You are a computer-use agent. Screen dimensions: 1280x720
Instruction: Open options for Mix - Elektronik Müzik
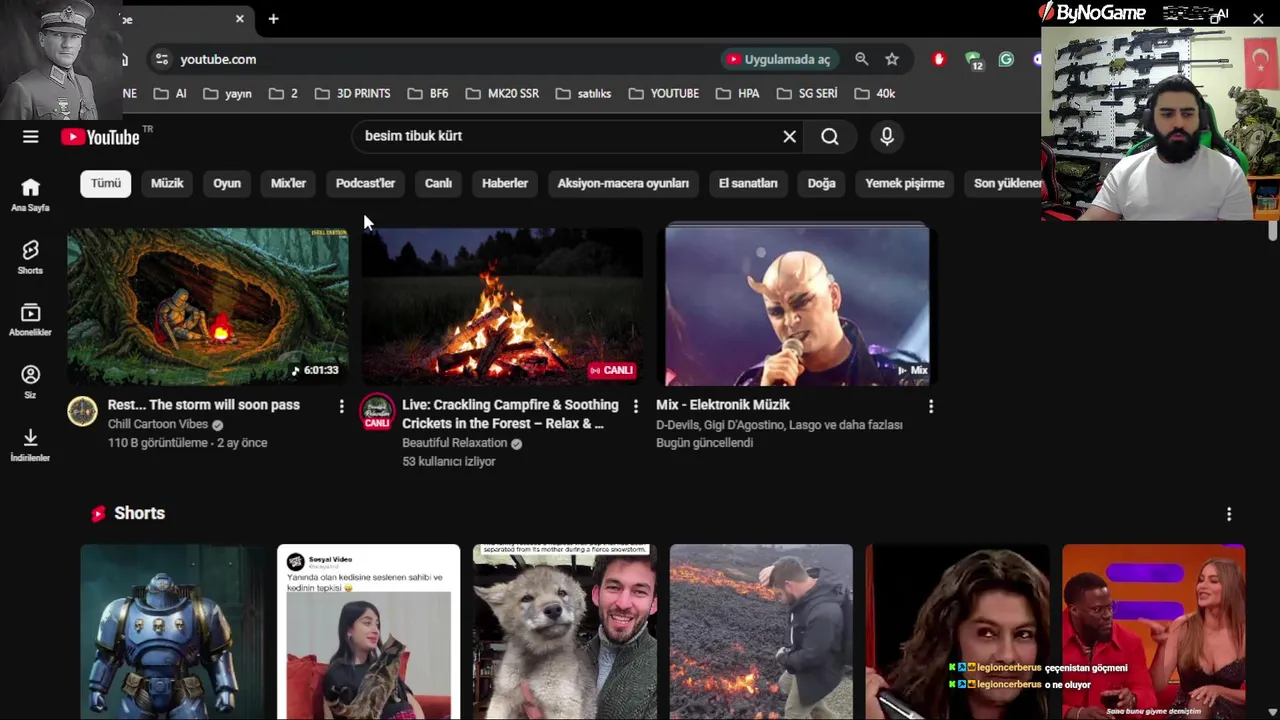[x=931, y=406]
